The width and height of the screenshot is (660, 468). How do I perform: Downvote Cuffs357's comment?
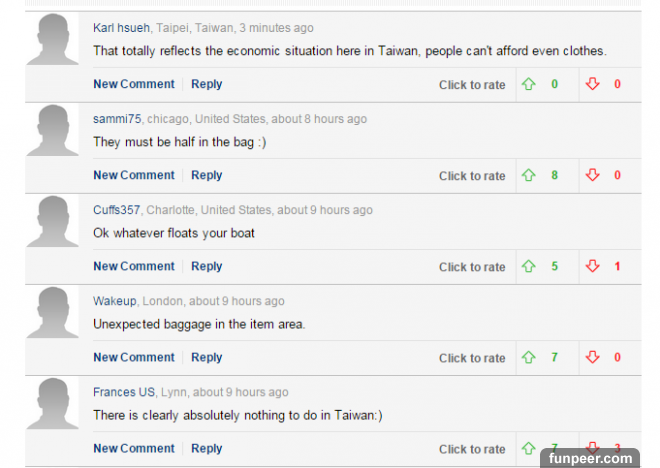(x=592, y=266)
